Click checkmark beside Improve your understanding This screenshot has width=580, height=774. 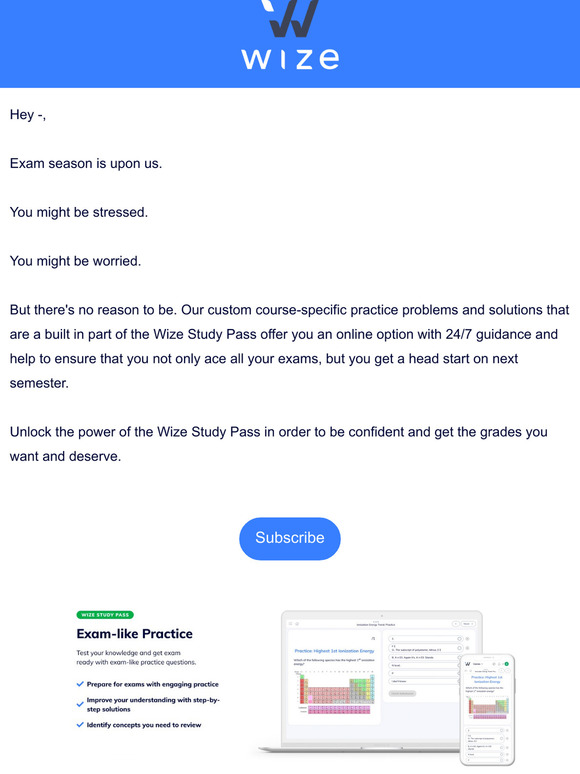pyautogui.click(x=80, y=704)
